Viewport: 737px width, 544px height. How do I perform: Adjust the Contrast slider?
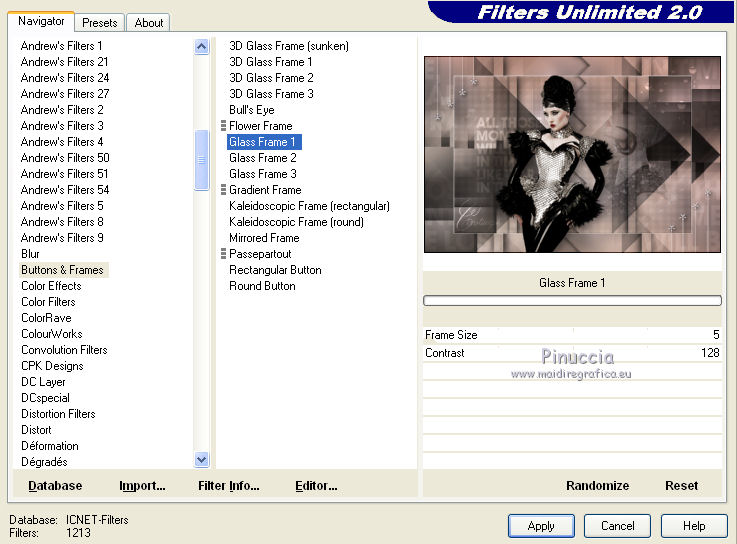[x=572, y=353]
